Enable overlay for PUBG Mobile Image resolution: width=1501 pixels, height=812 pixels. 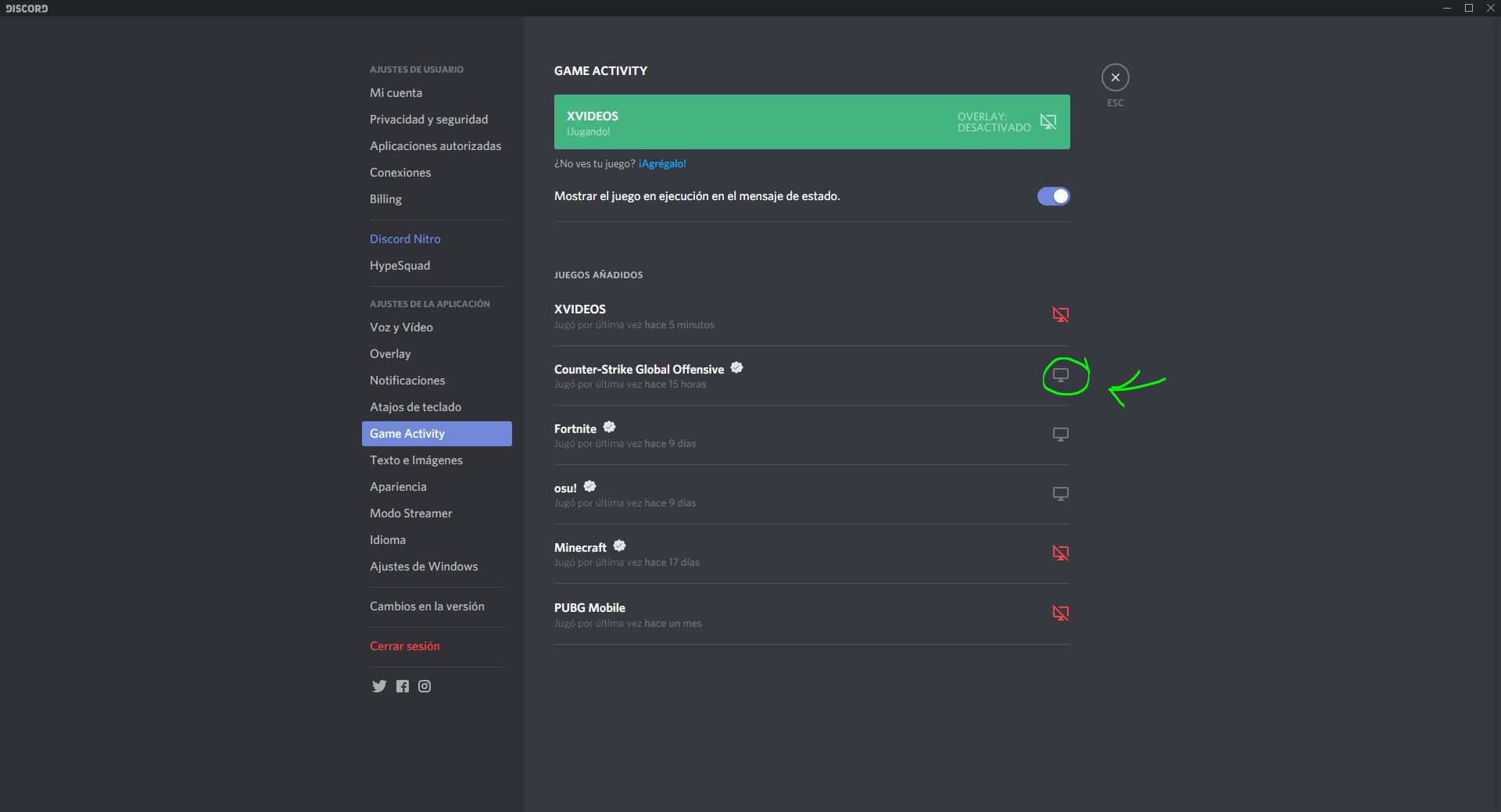1060,613
